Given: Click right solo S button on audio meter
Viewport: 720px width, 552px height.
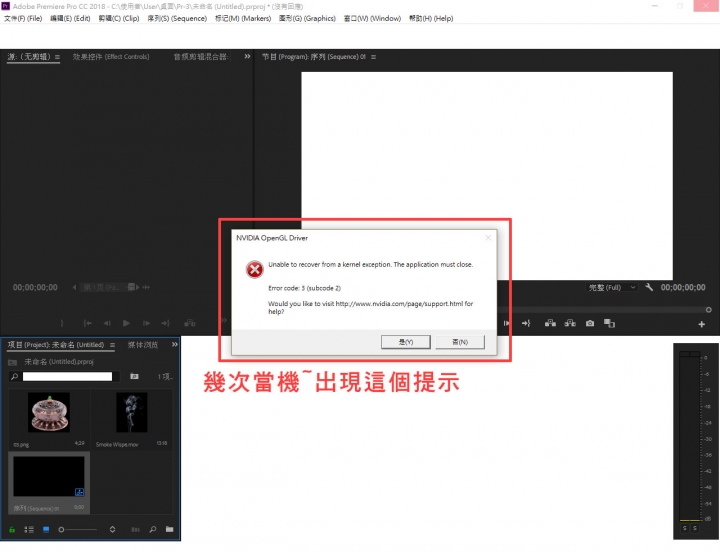Looking at the screenshot, I should click(x=695, y=529).
